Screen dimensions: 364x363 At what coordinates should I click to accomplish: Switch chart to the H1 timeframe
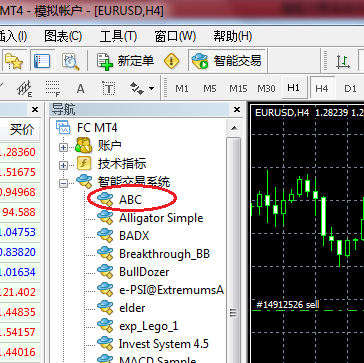[x=293, y=88]
